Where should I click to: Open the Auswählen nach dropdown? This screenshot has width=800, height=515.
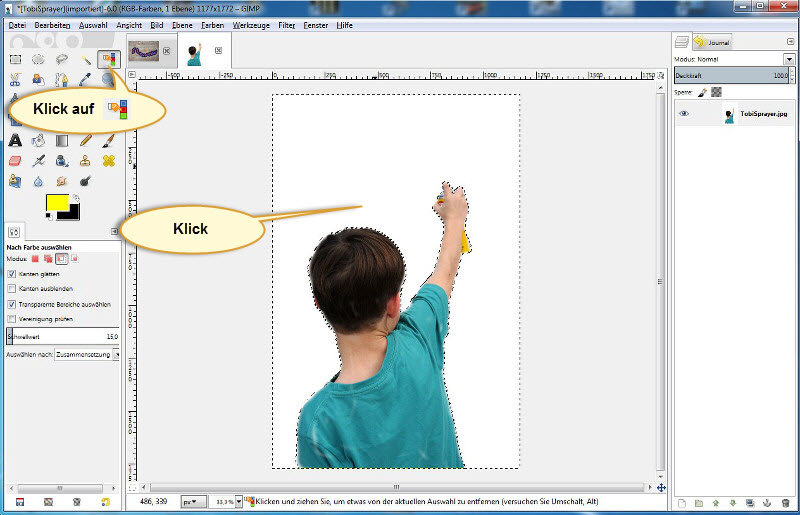(x=87, y=354)
